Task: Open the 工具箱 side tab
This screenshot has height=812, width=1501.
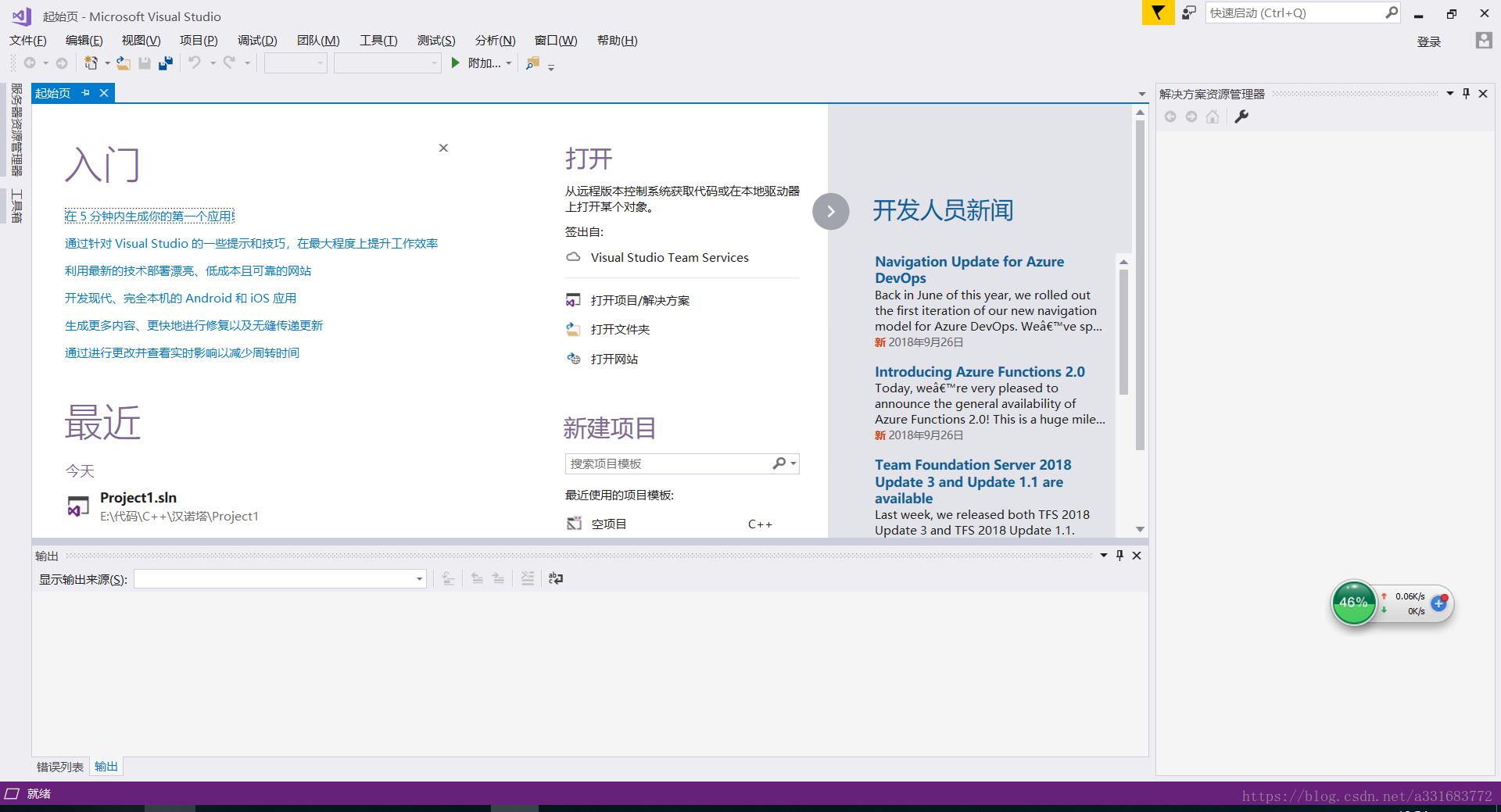Action: [x=16, y=206]
